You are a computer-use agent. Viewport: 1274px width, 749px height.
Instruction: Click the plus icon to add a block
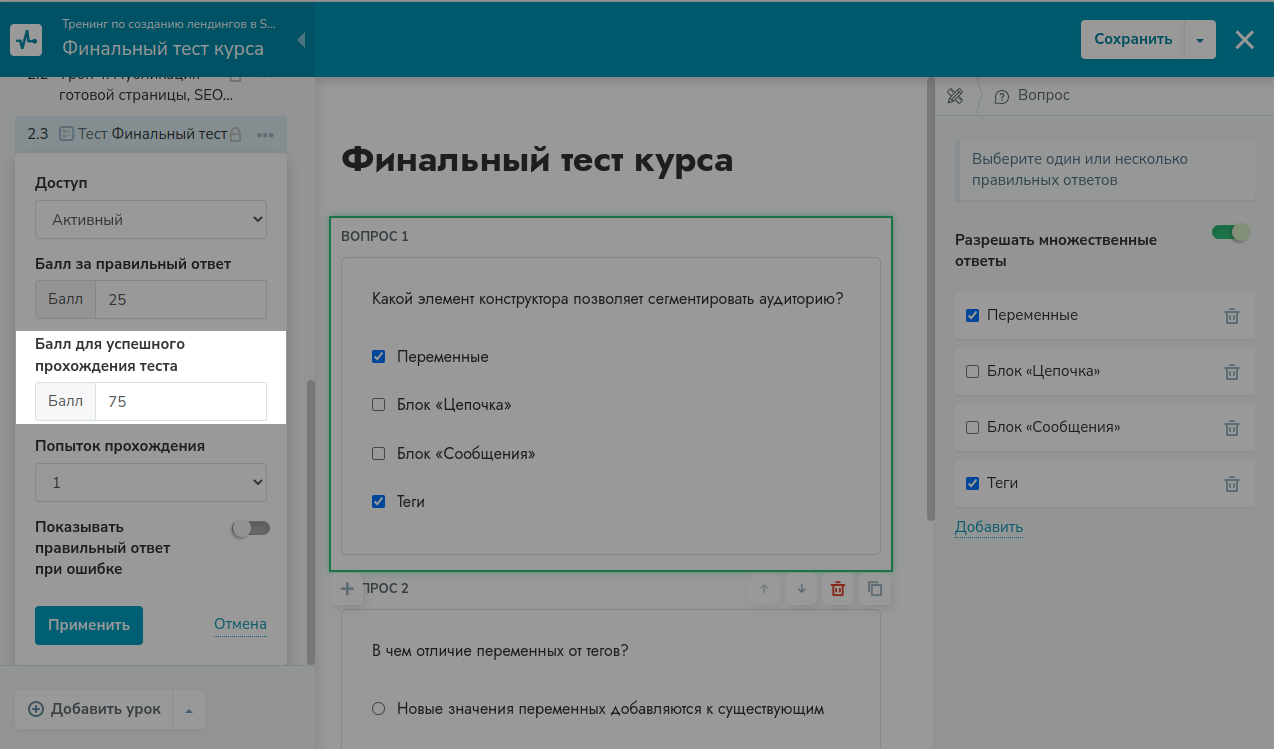tap(347, 589)
